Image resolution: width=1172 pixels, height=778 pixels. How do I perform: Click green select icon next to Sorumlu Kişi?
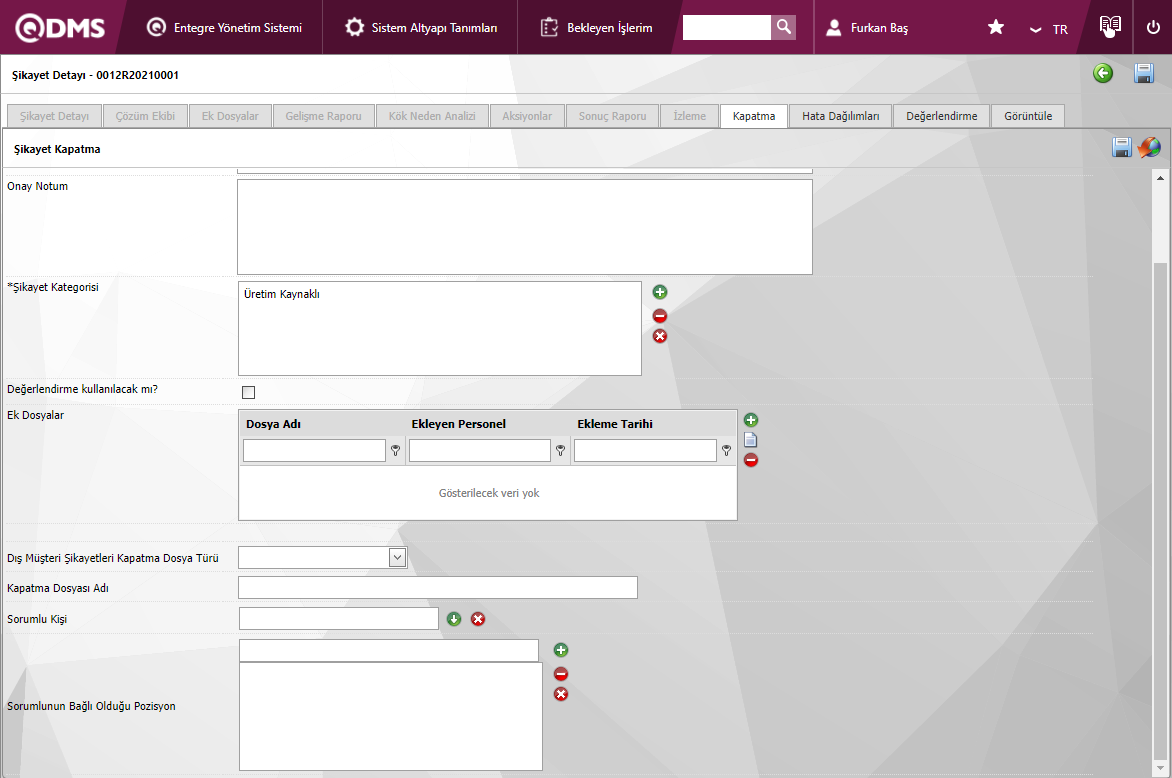point(454,619)
